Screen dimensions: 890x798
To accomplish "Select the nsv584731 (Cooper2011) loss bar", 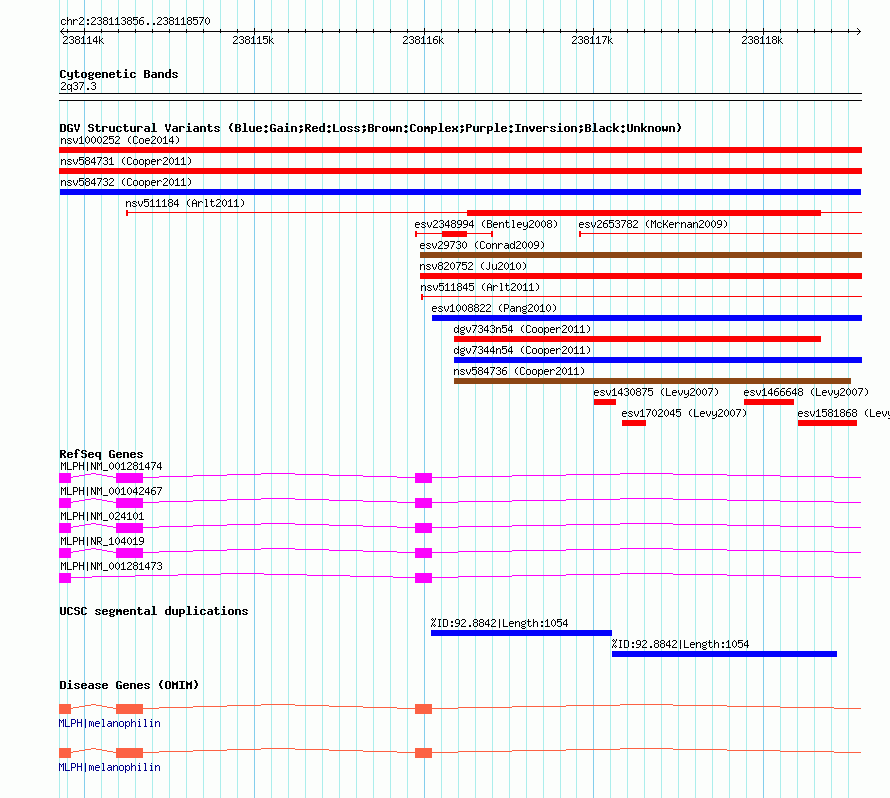I will tap(460, 171).
